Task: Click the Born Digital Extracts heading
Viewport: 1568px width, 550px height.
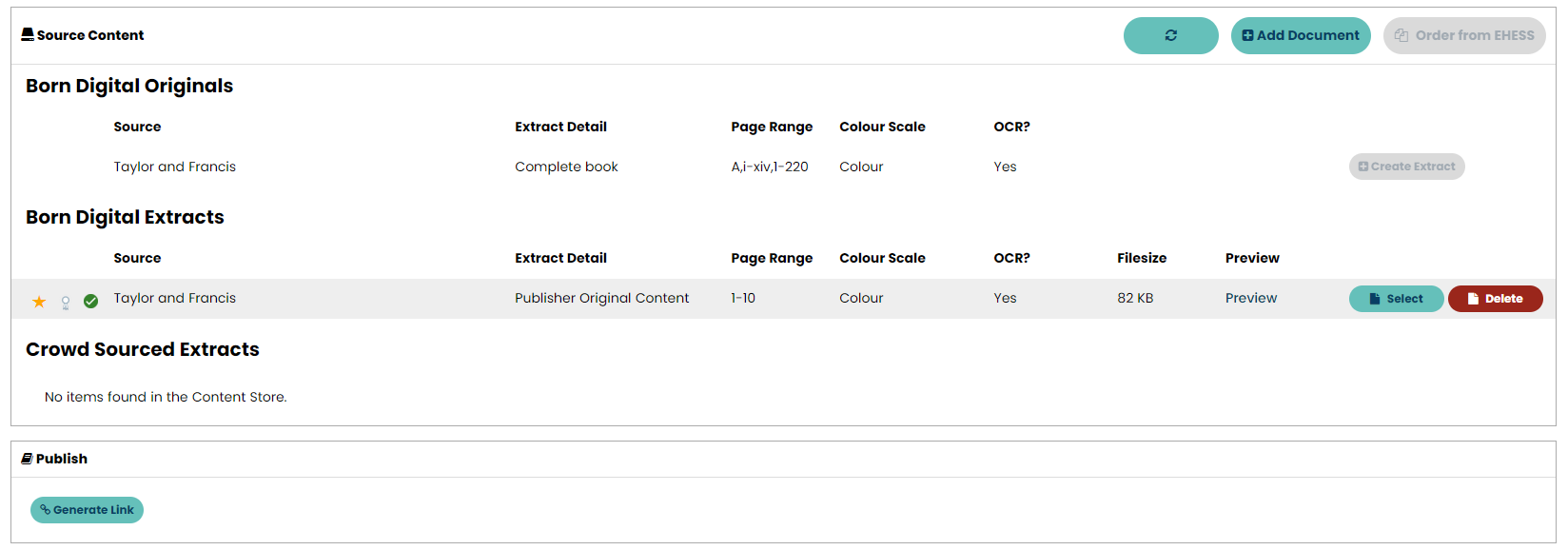Action: 125,217
